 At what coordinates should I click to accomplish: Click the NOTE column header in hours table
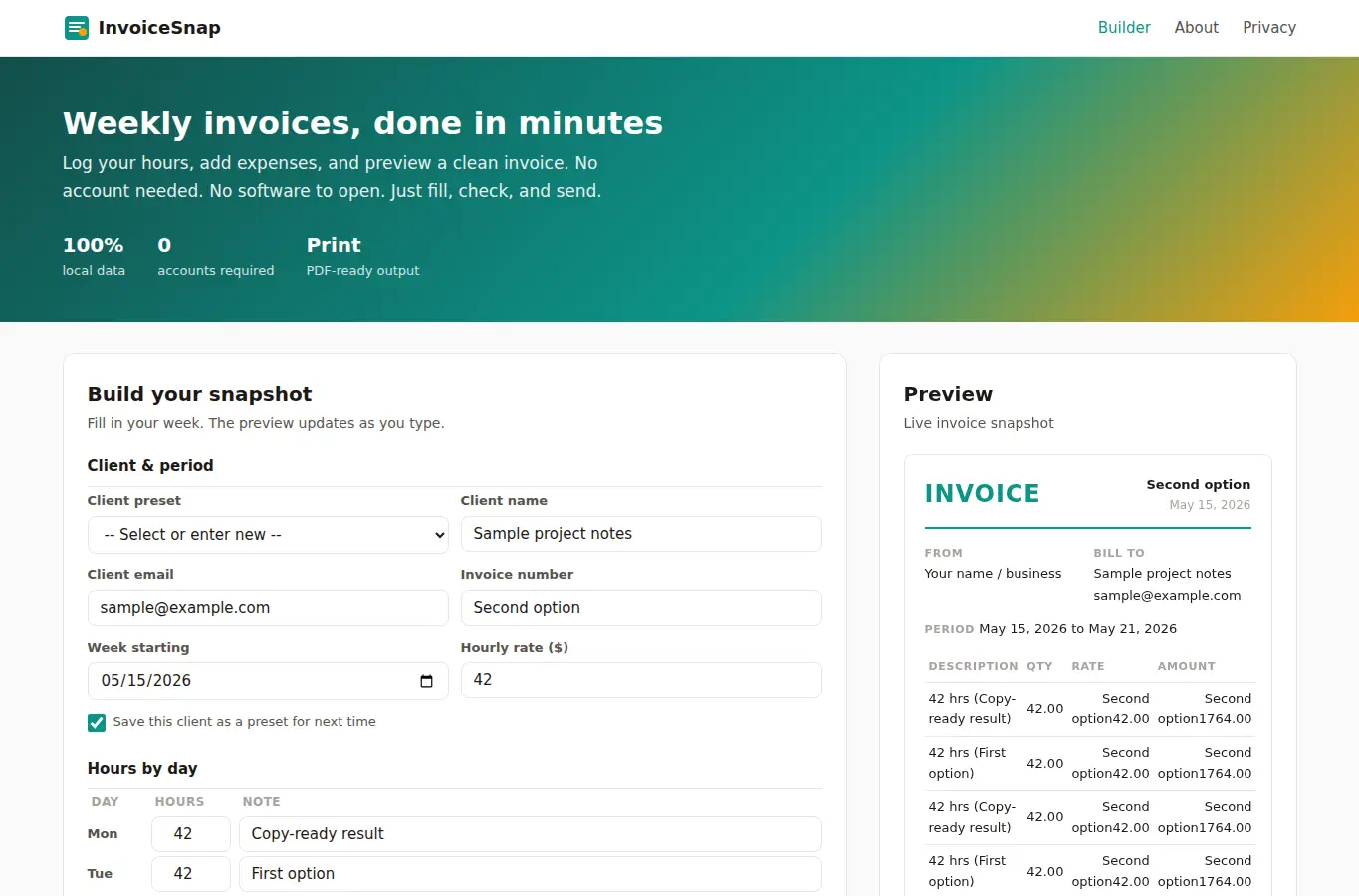(262, 801)
